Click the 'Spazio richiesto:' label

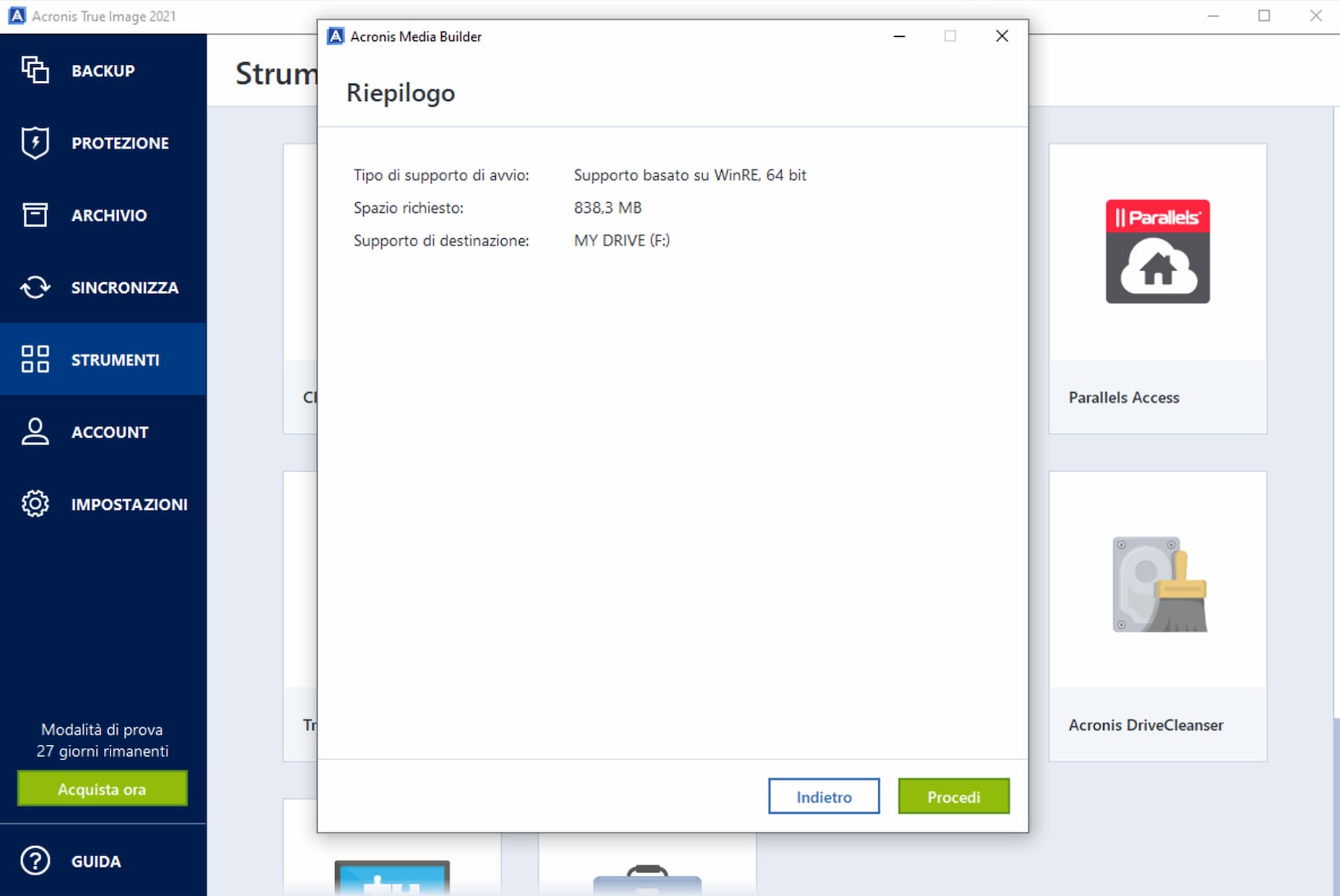pos(409,208)
